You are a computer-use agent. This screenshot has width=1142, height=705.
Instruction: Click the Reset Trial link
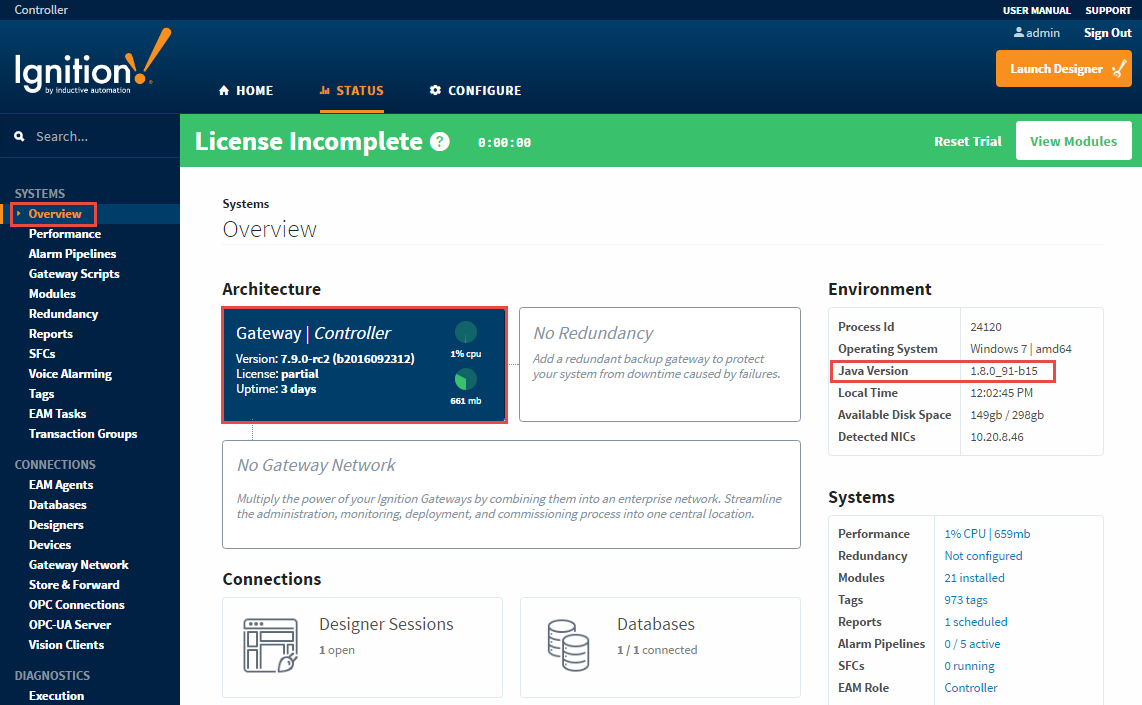point(967,142)
